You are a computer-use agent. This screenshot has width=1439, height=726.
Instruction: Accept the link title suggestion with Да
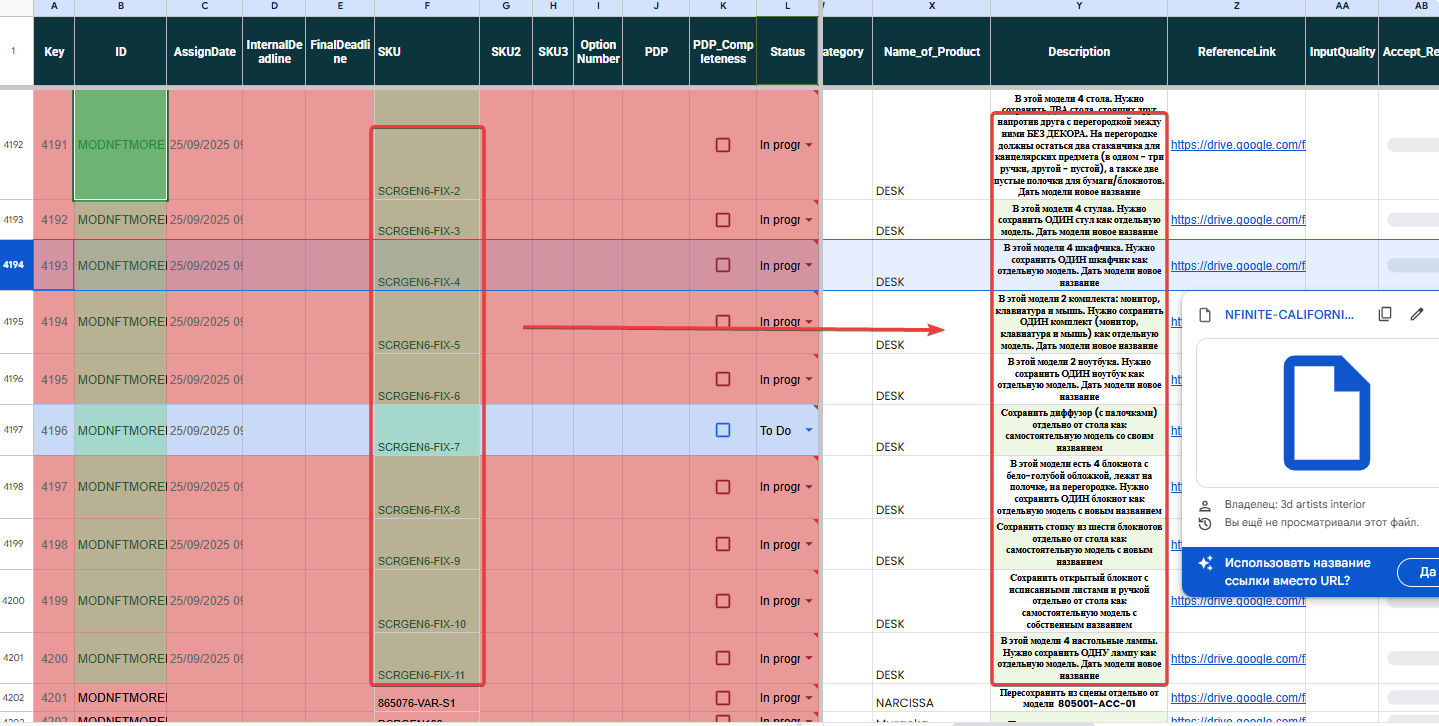(1427, 572)
